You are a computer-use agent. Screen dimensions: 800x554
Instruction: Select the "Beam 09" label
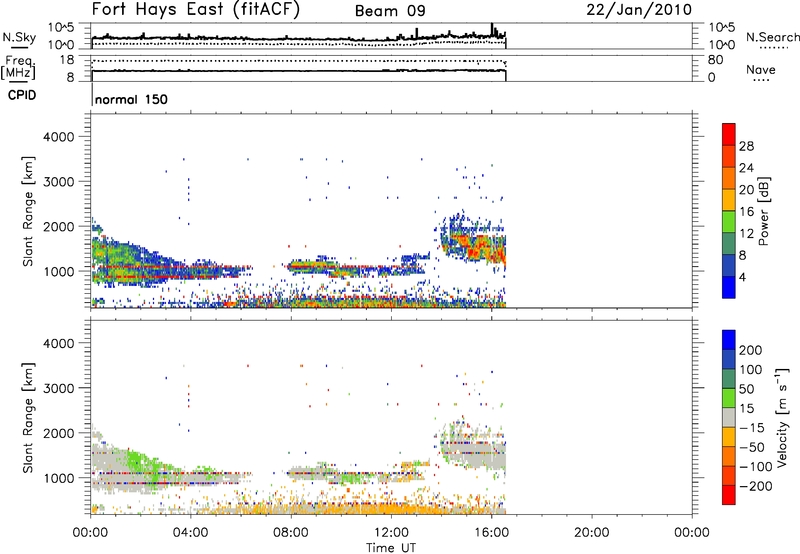pos(390,11)
